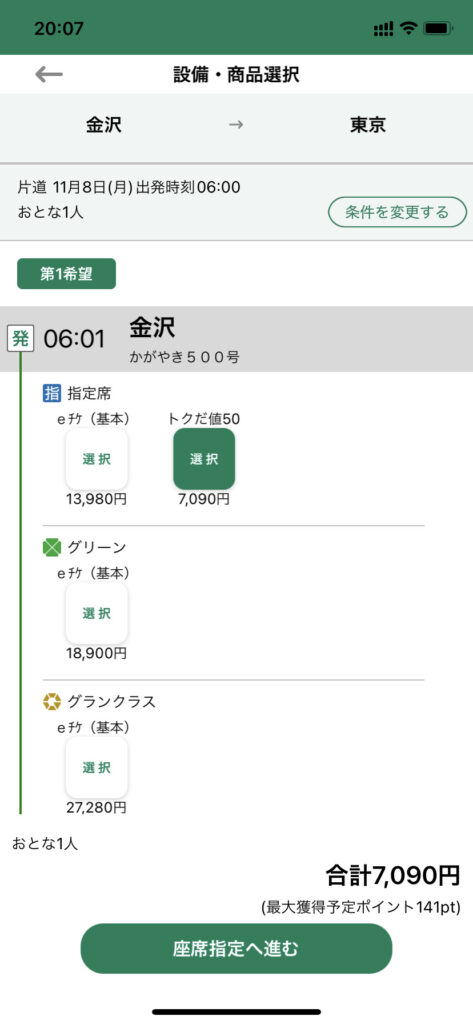Click the green clover グリーン icon
This screenshot has height=1024, width=473.
pyautogui.click(x=52, y=547)
